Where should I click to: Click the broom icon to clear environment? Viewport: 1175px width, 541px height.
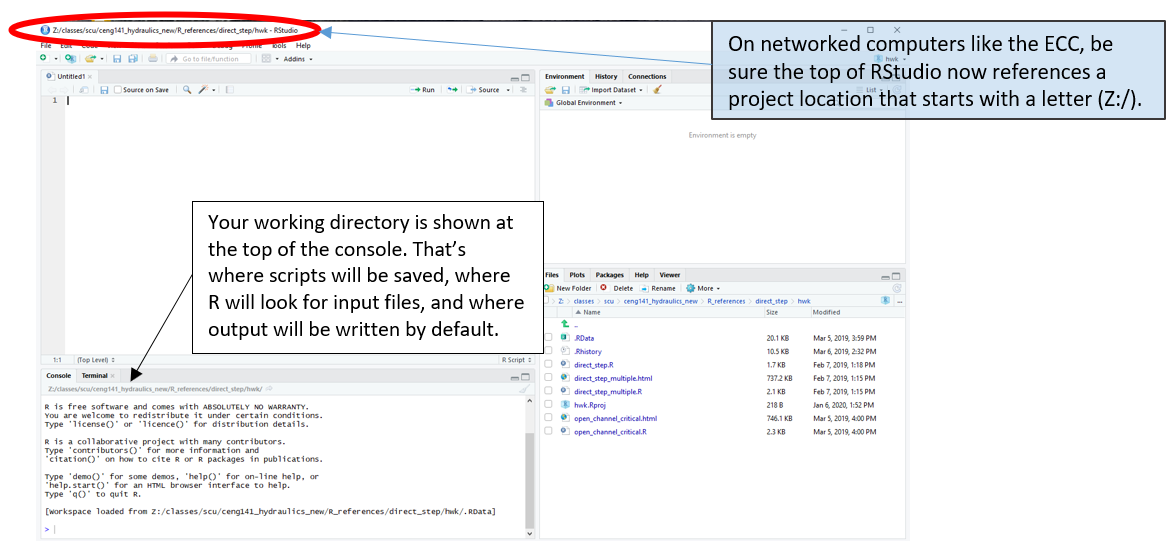tap(657, 90)
